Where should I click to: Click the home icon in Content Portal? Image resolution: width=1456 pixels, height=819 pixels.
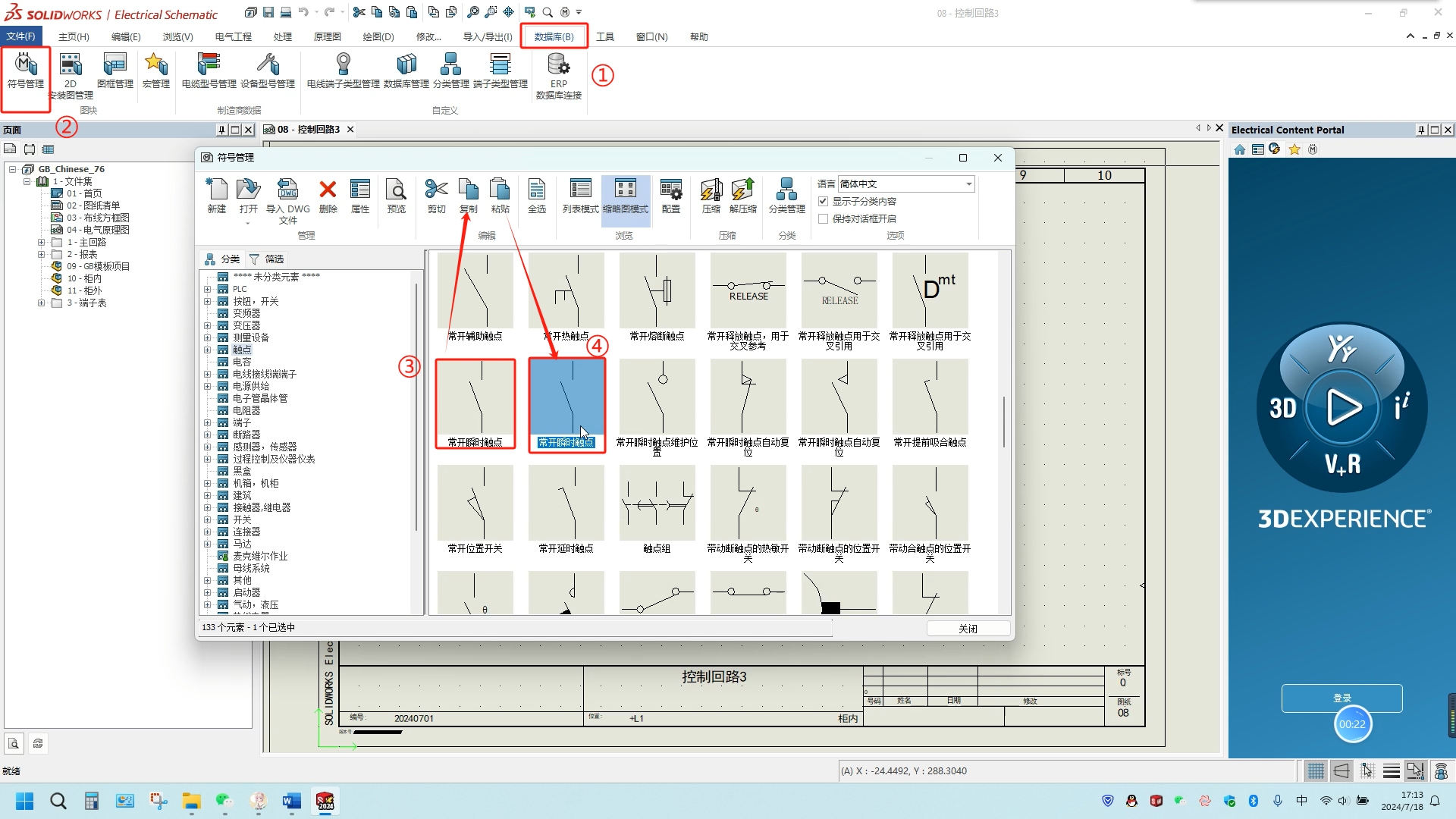(1240, 149)
